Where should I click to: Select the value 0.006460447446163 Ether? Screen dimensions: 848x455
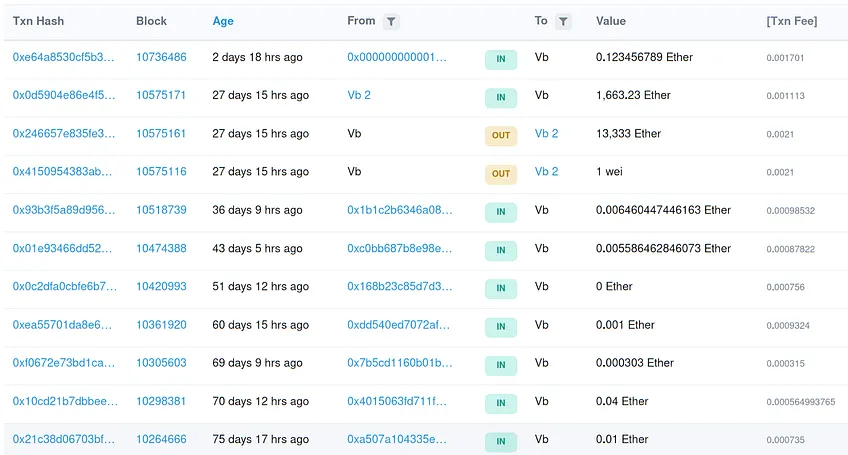pyautogui.click(x=663, y=210)
